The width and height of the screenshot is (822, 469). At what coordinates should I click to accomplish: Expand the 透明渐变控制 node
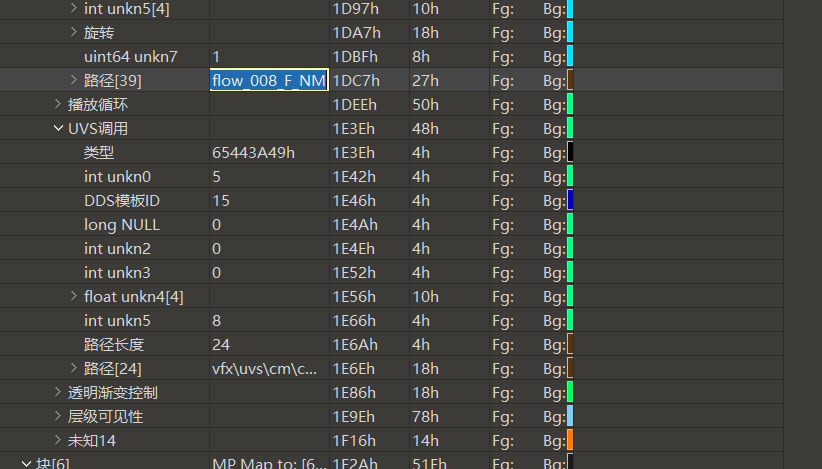(x=58, y=392)
